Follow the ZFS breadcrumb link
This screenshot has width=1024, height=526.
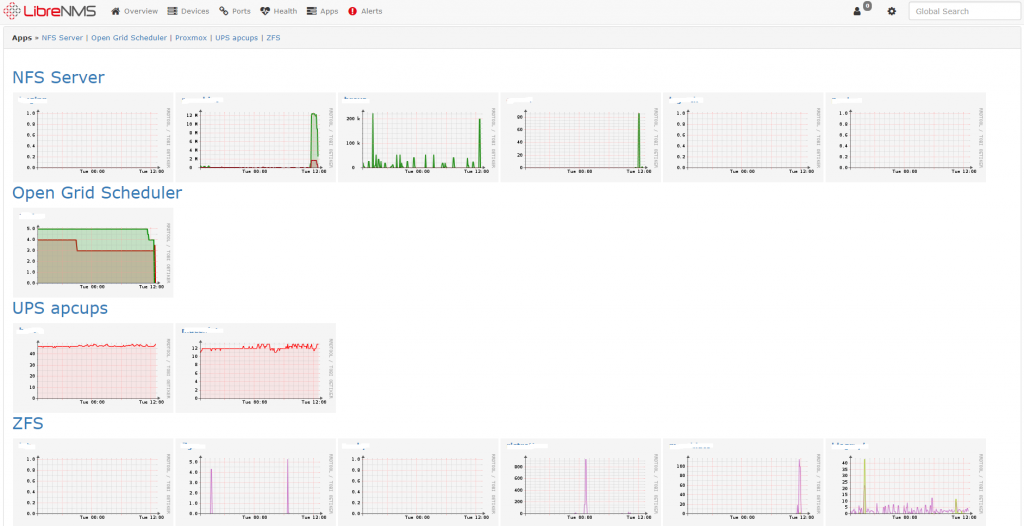coord(273,38)
